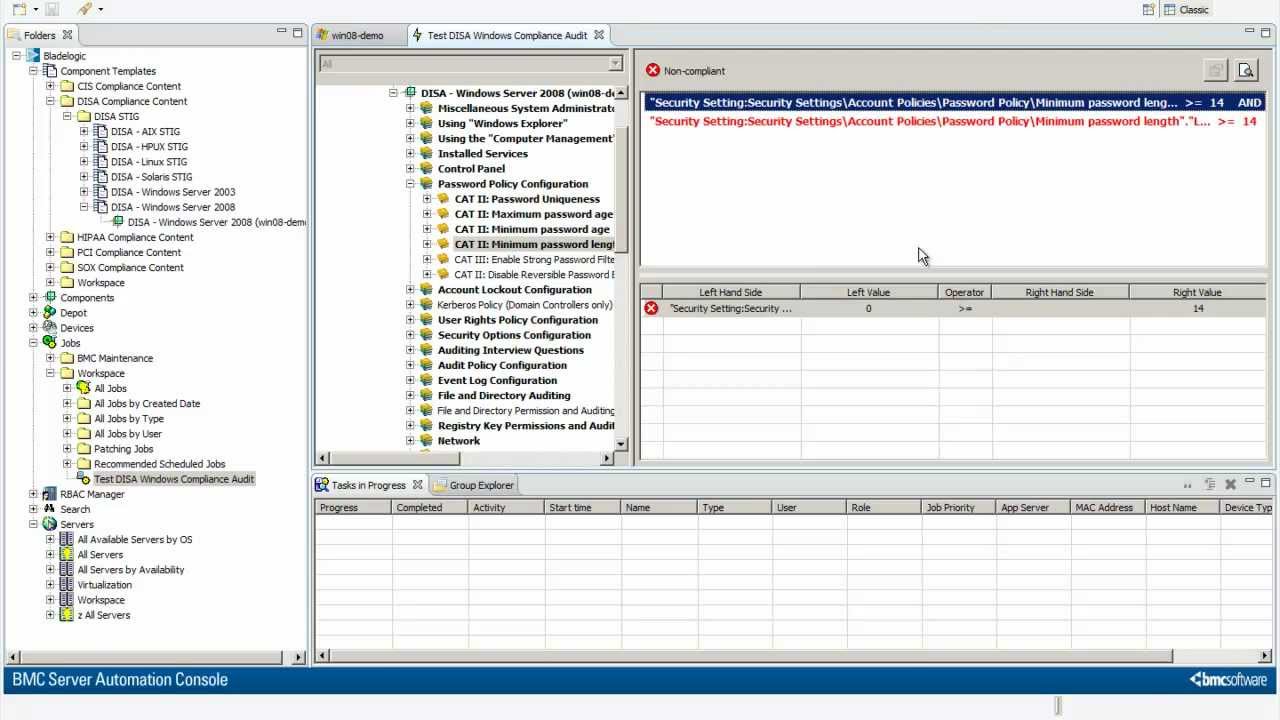Select CAT II: Minimum password age rule icon

pyautogui.click(x=443, y=229)
